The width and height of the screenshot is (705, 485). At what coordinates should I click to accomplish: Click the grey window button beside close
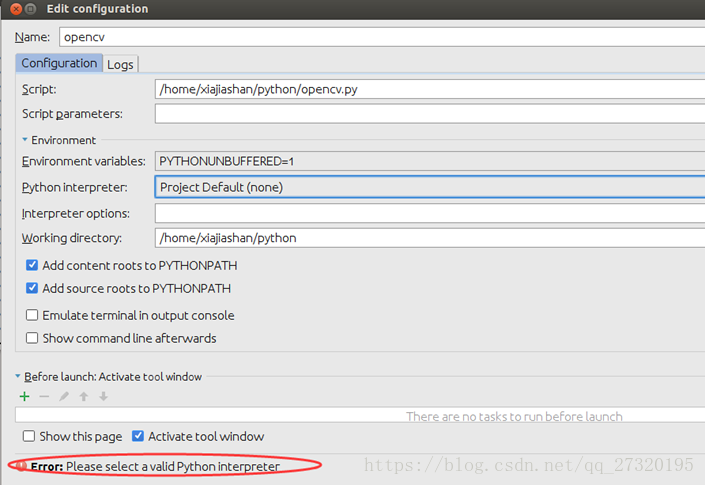[31, 9]
